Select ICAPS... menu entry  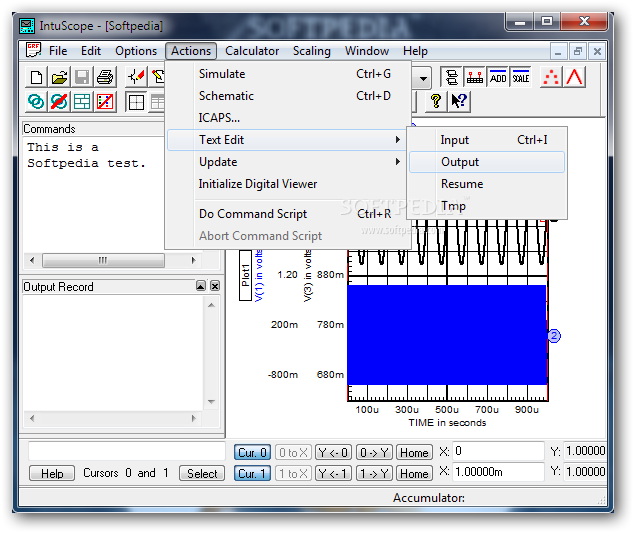(289, 118)
